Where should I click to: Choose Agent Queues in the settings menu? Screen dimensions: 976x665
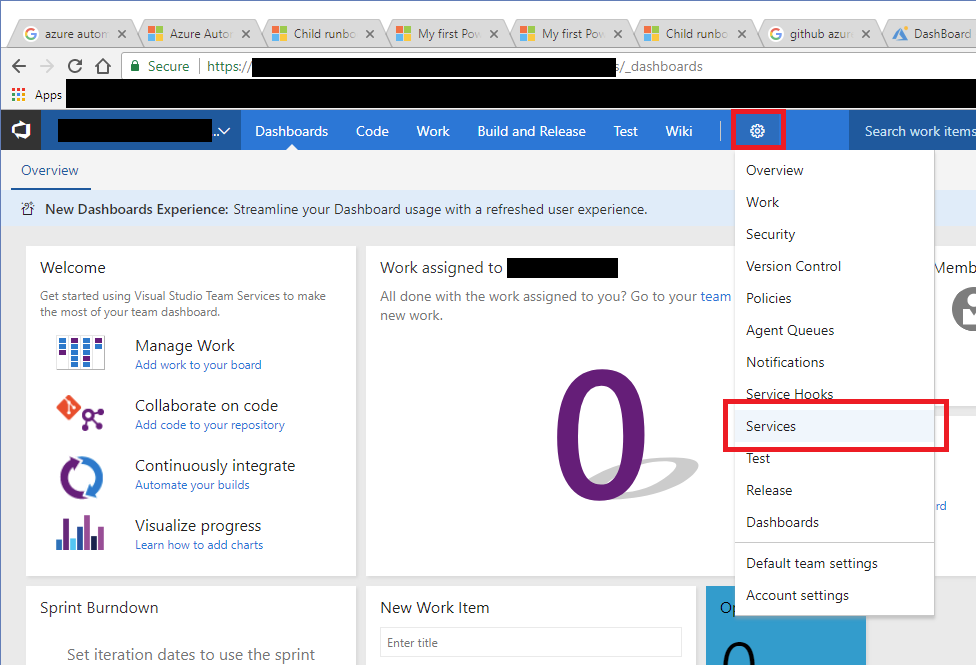[834, 331]
